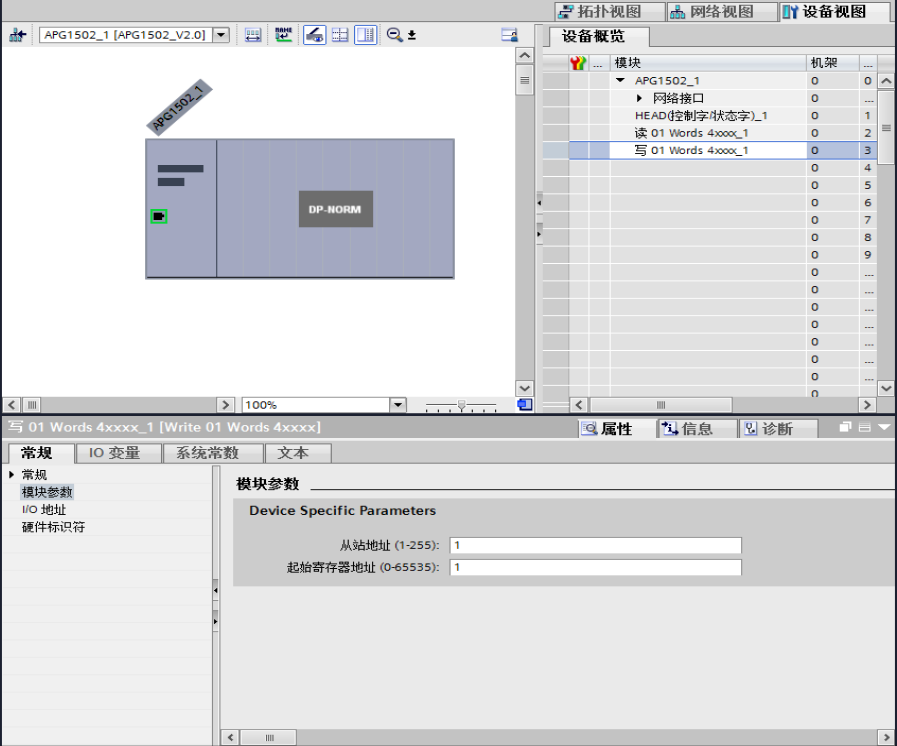This screenshot has width=897, height=746.
Task: Click the DP-NORM module block
Action: tap(335, 209)
